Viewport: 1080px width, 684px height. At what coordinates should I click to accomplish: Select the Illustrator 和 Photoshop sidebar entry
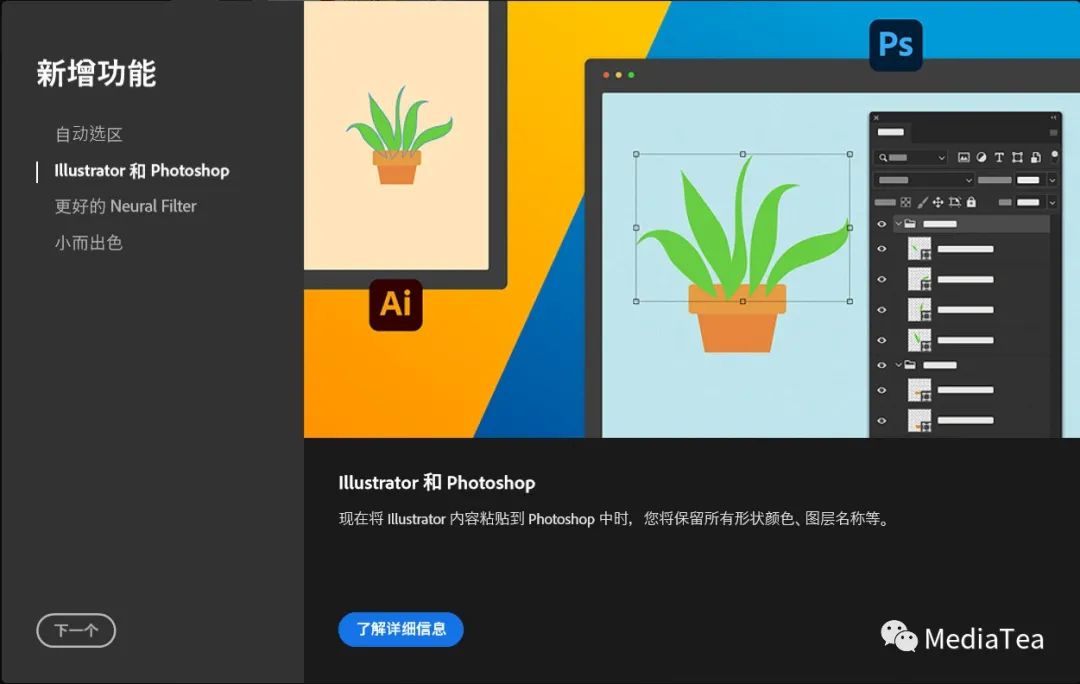click(x=142, y=171)
